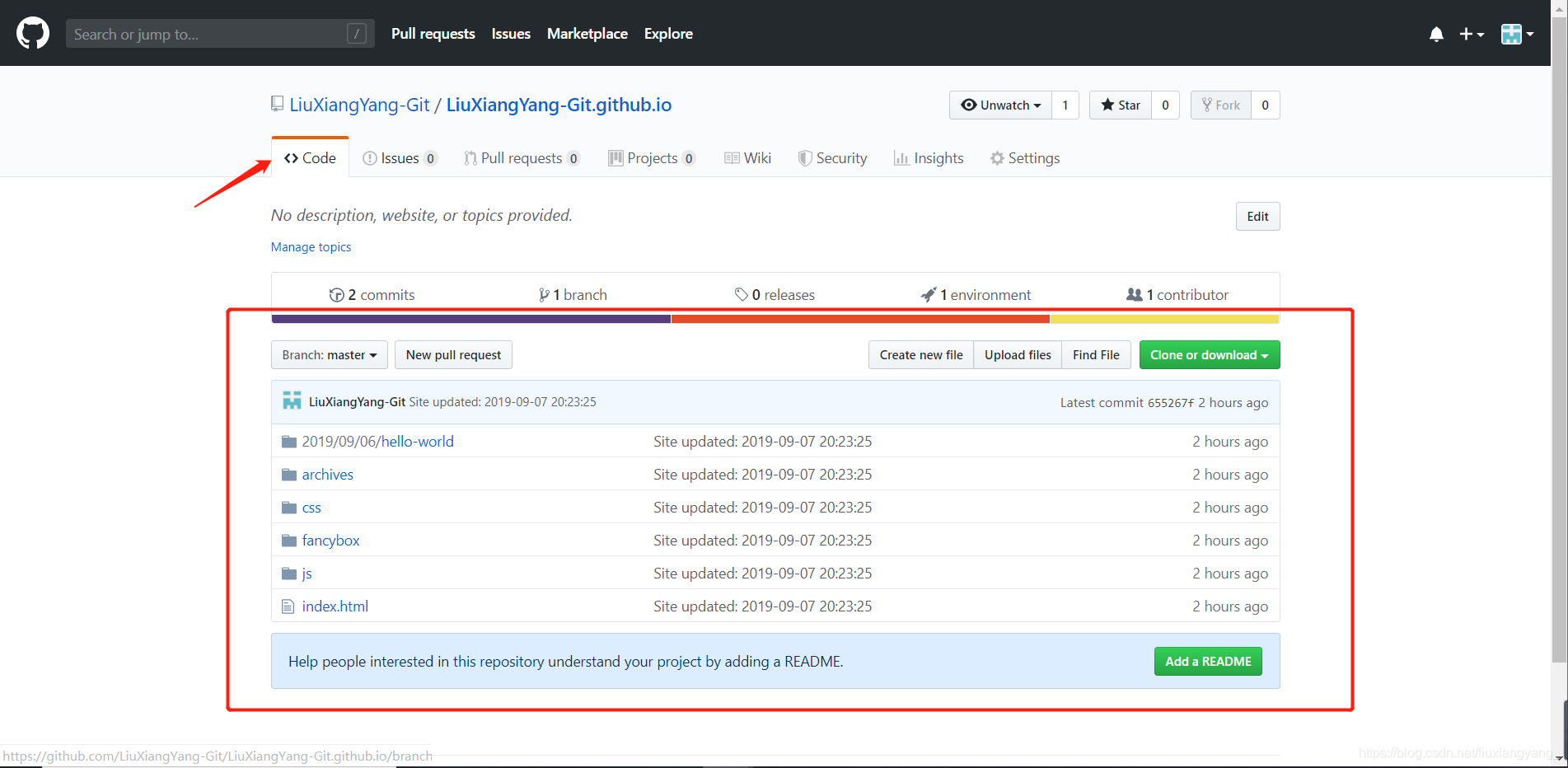
Task: Open the archives folder
Action: [327, 475]
